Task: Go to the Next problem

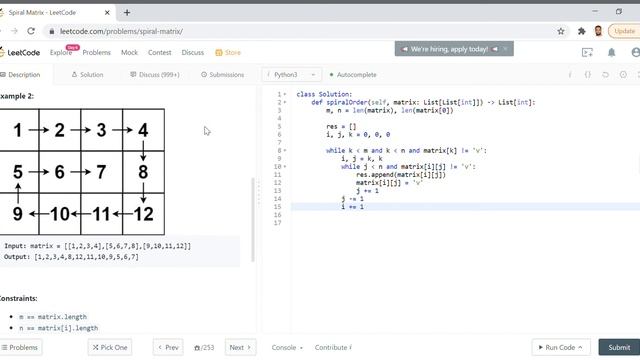Action: click(240, 347)
